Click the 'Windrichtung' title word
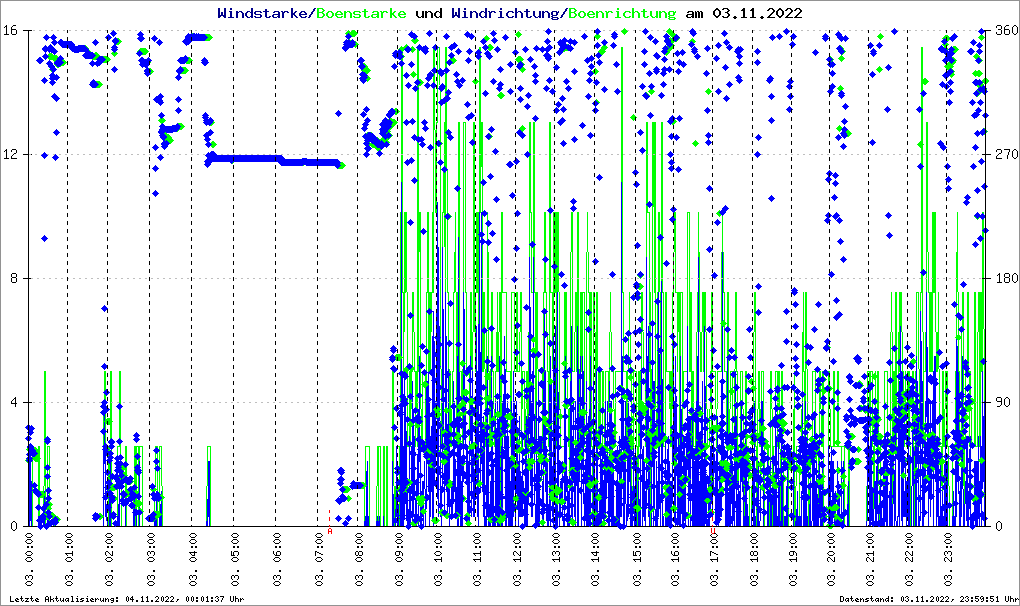Image resolution: width=1020 pixels, height=606 pixels. [505, 13]
